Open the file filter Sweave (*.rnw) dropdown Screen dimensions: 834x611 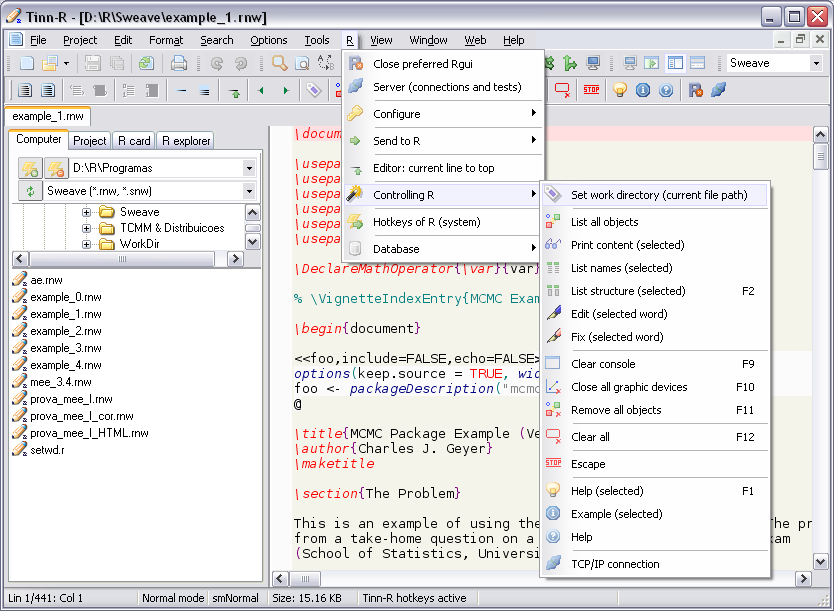click(249, 191)
